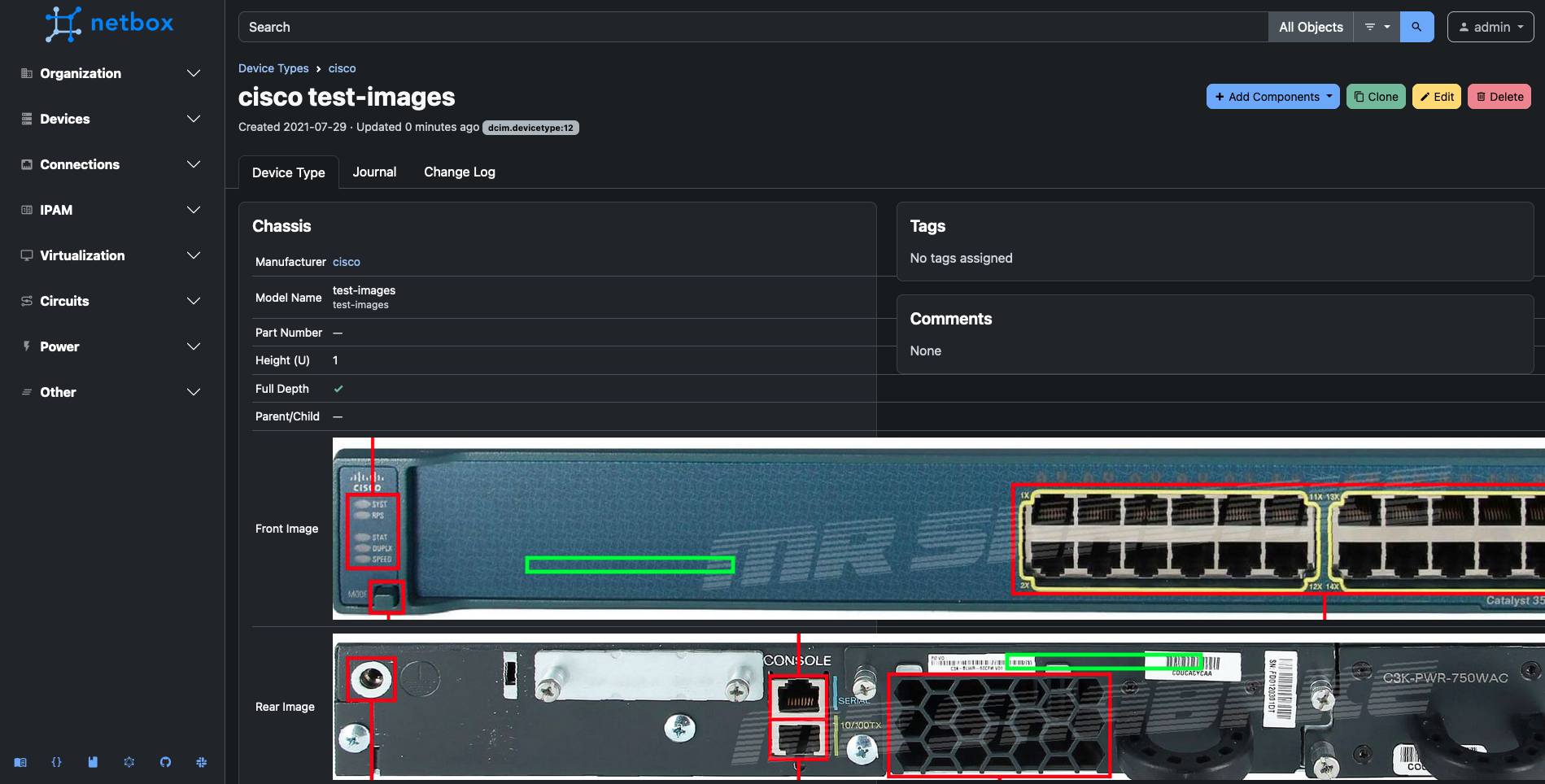Open the documentation book icon
This screenshot has height=784, width=1545.
[20, 762]
